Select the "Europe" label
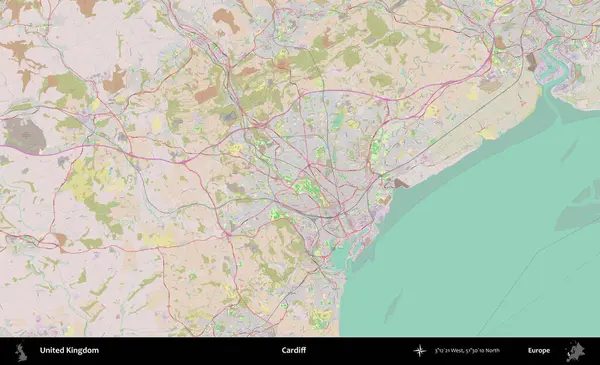 pyautogui.click(x=539, y=351)
